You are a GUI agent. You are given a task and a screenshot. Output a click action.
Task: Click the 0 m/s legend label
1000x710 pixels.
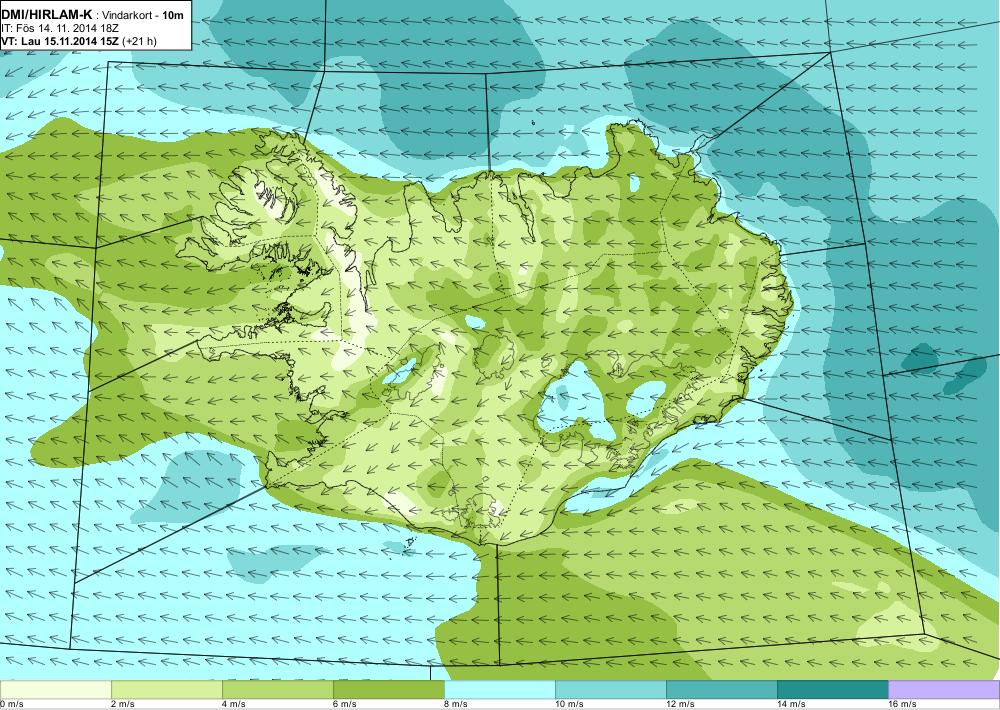coord(12,704)
